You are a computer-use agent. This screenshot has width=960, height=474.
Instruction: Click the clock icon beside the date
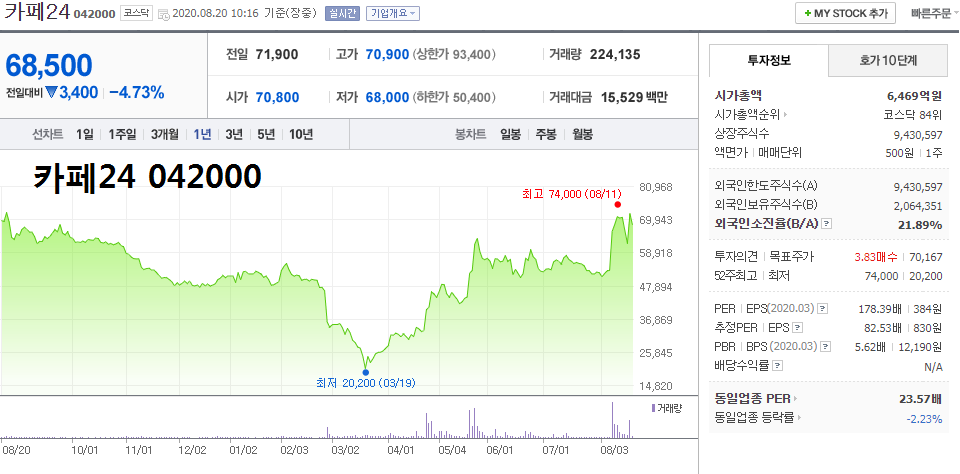(x=164, y=14)
